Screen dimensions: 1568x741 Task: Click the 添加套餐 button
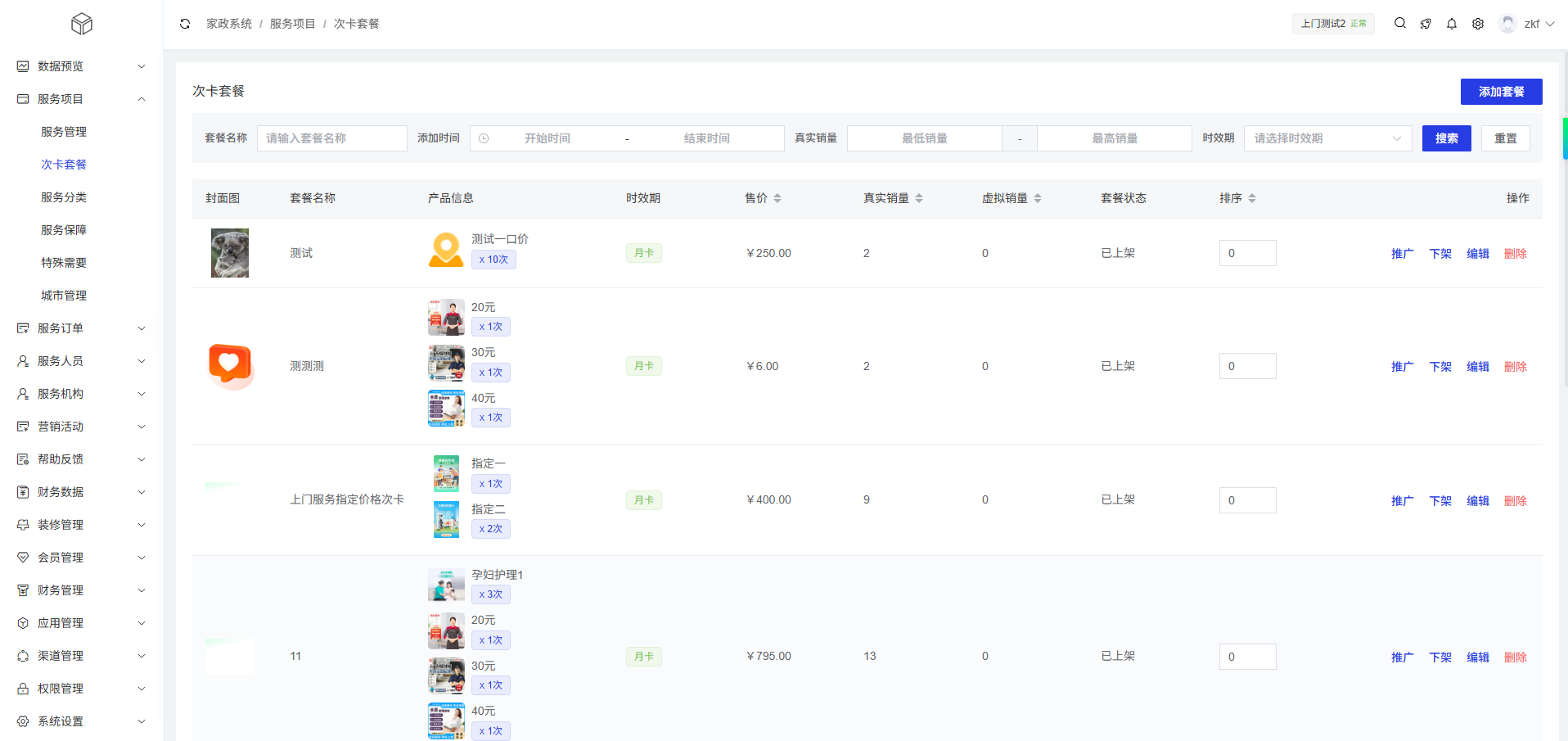pos(1501,92)
